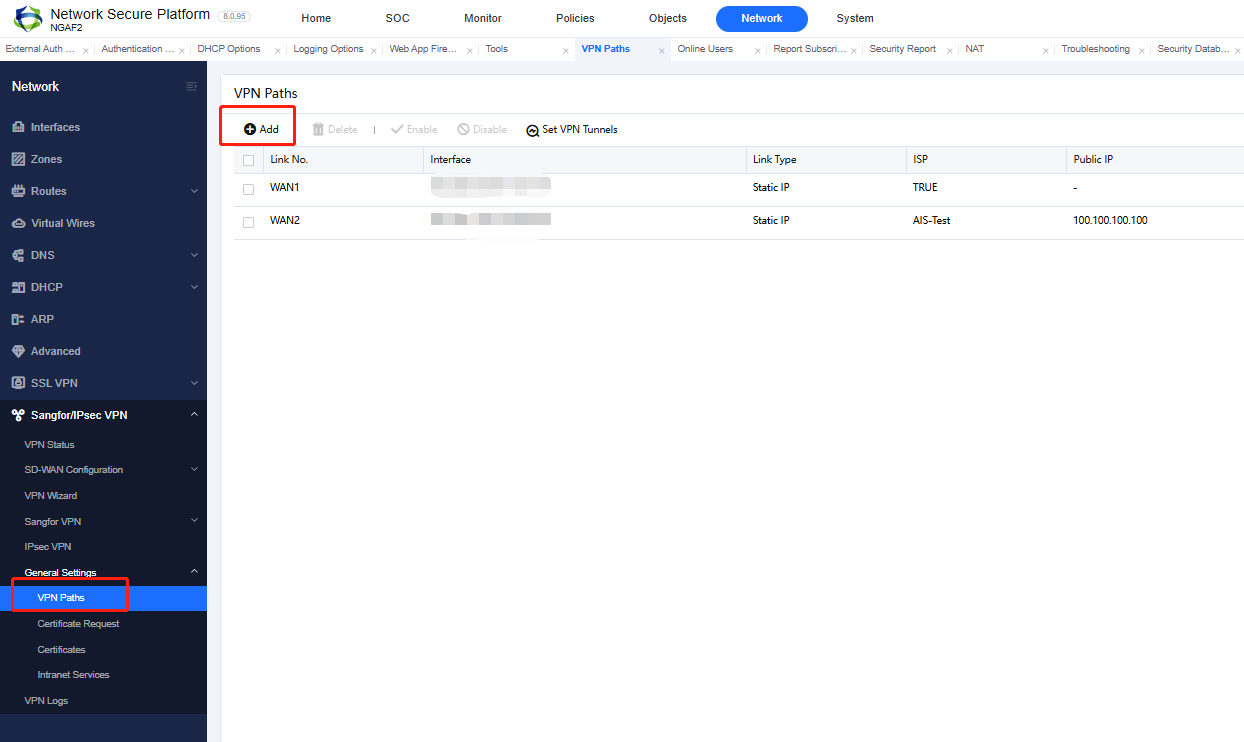1244x742 pixels.
Task: Expand the SD-WAN Configuration submenu
Action: coord(75,469)
